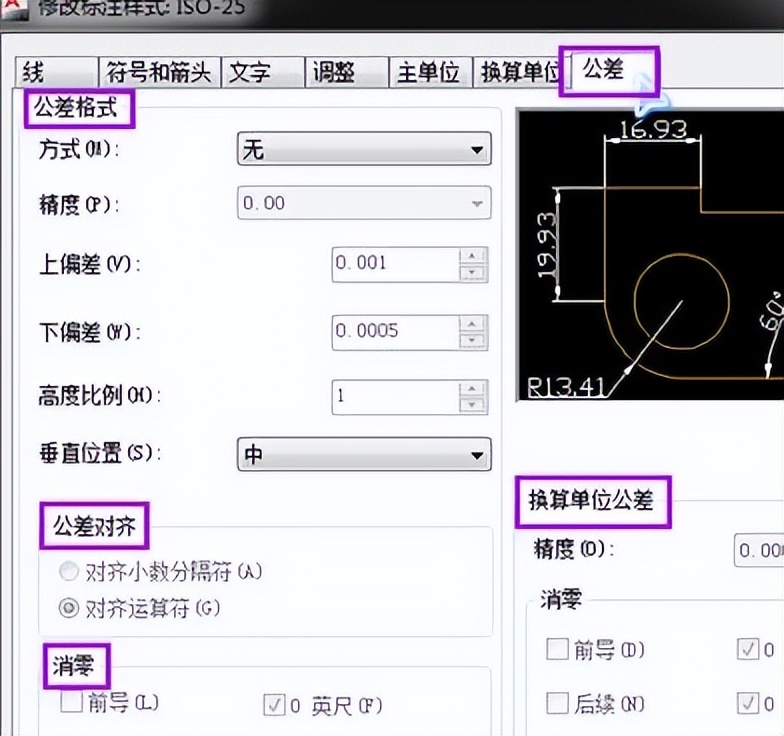
Task: Click the 16.93 dimension text in preview
Action: coord(653,130)
